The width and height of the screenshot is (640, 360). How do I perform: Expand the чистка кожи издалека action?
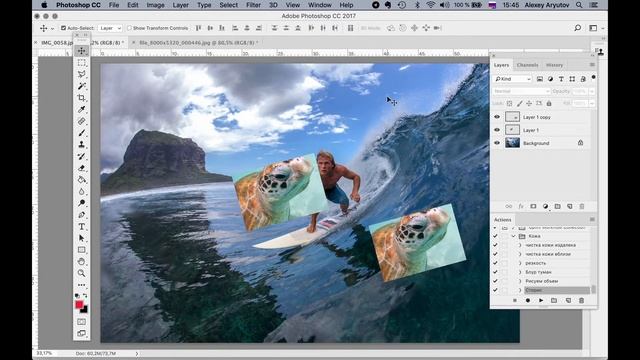[520, 245]
